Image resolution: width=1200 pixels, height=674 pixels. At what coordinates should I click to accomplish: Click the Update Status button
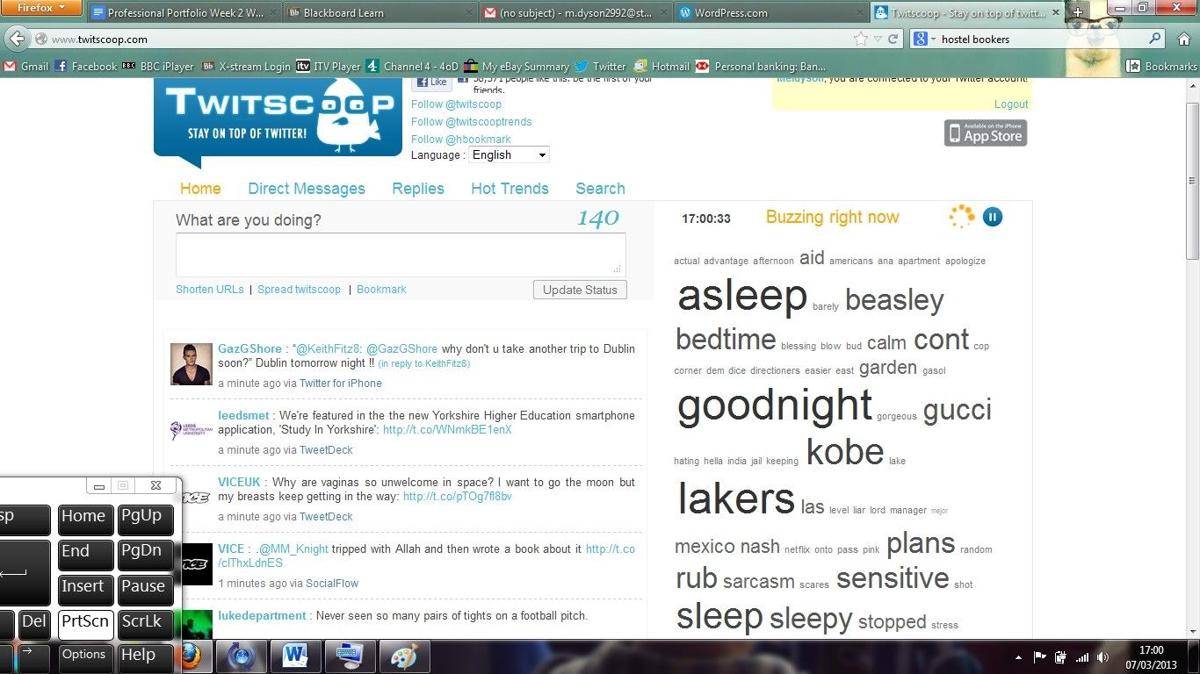coord(580,290)
